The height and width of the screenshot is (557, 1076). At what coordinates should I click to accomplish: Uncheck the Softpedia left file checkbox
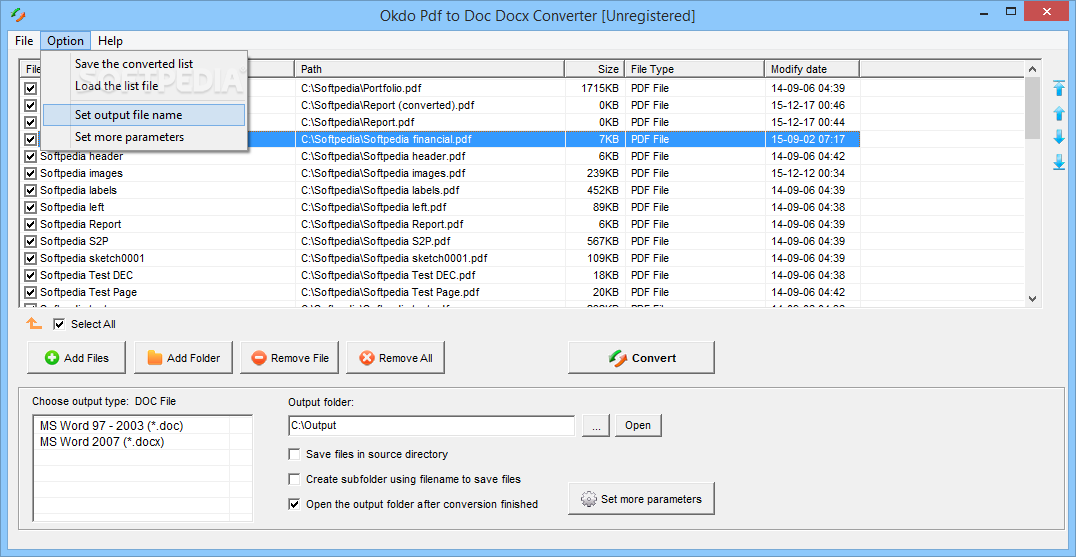coord(30,207)
